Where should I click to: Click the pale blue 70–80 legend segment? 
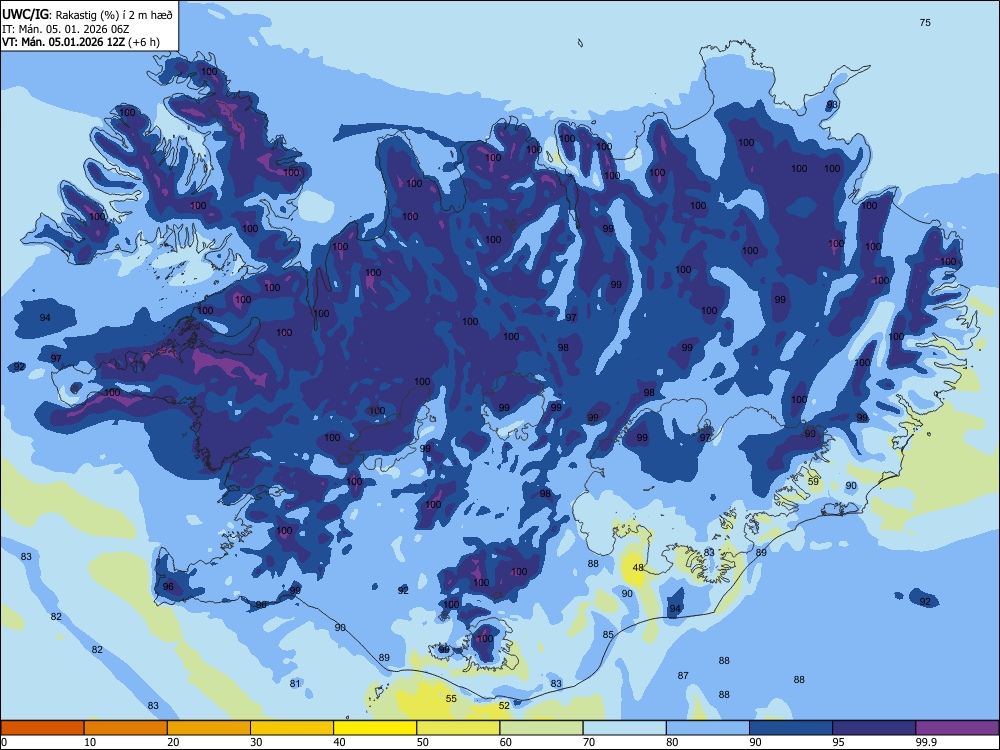[x=624, y=728]
